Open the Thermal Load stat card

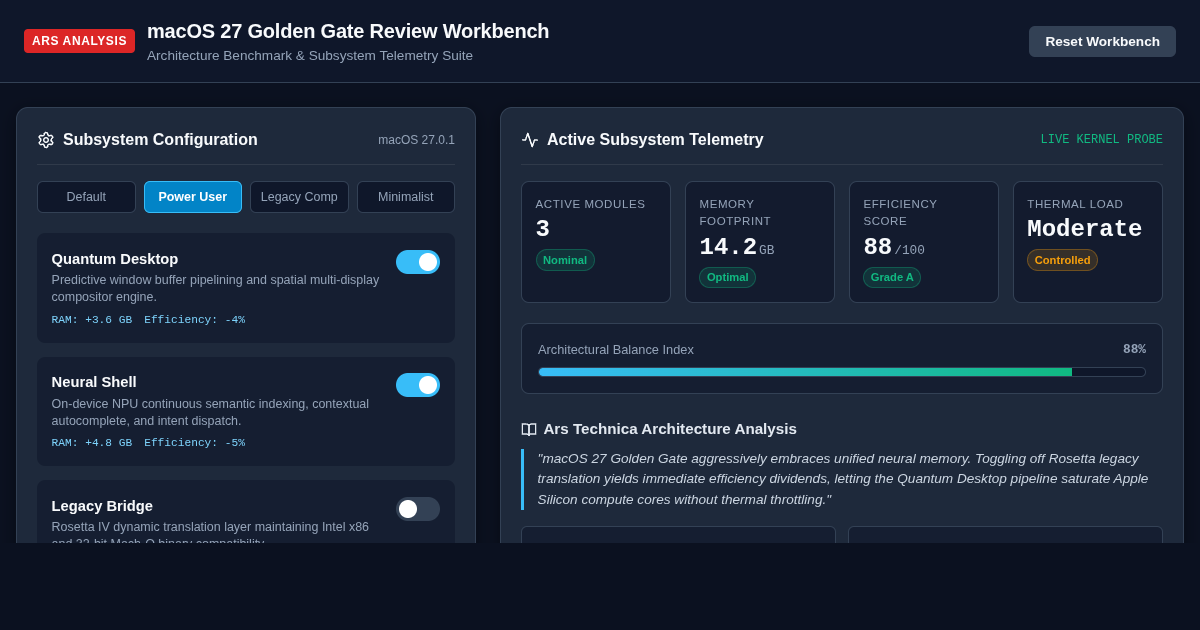point(1088,242)
